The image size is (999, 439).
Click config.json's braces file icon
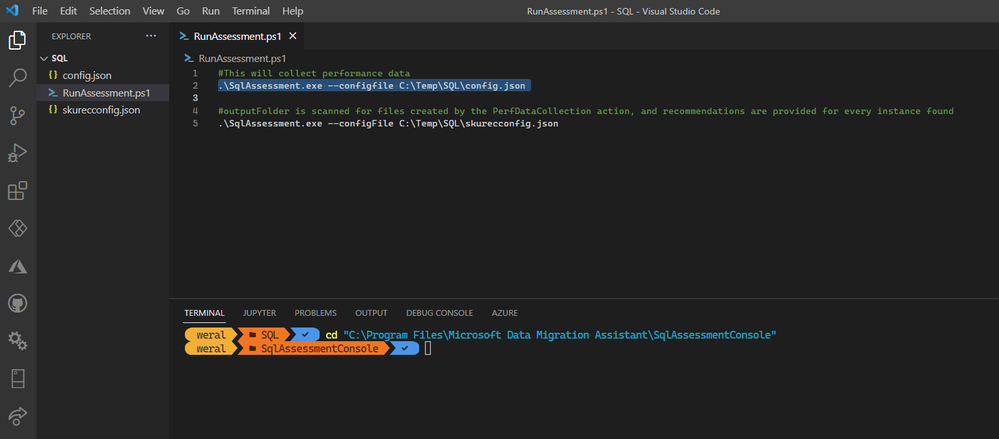point(54,75)
